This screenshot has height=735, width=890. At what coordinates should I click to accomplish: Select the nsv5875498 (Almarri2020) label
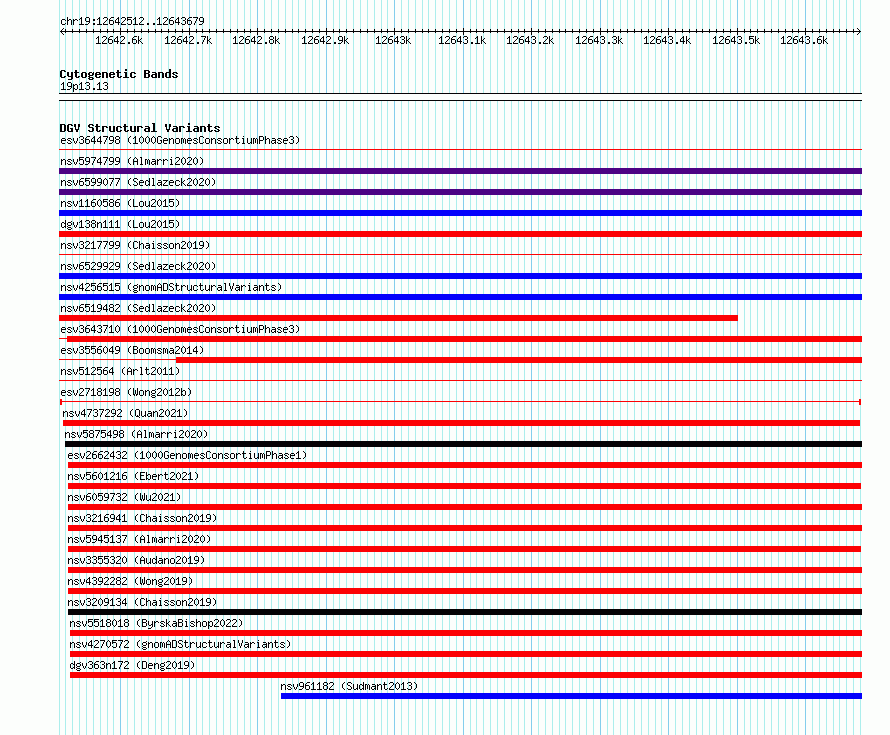pos(136,434)
